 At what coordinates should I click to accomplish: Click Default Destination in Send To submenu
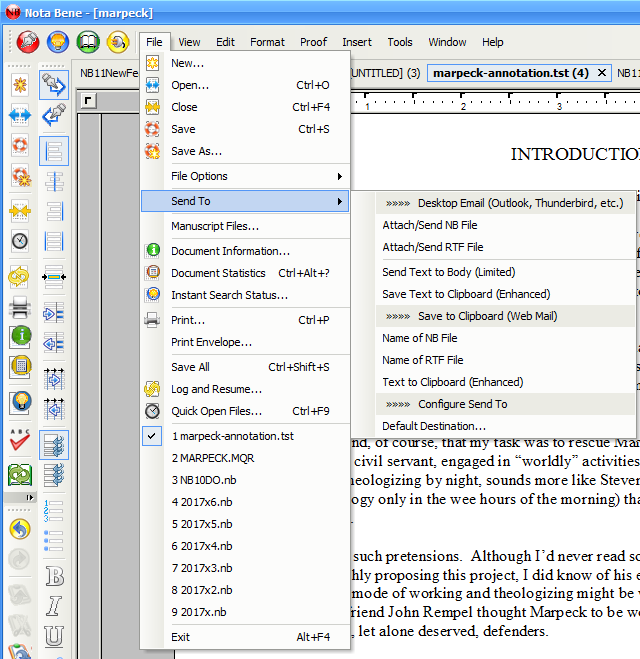click(x=434, y=426)
